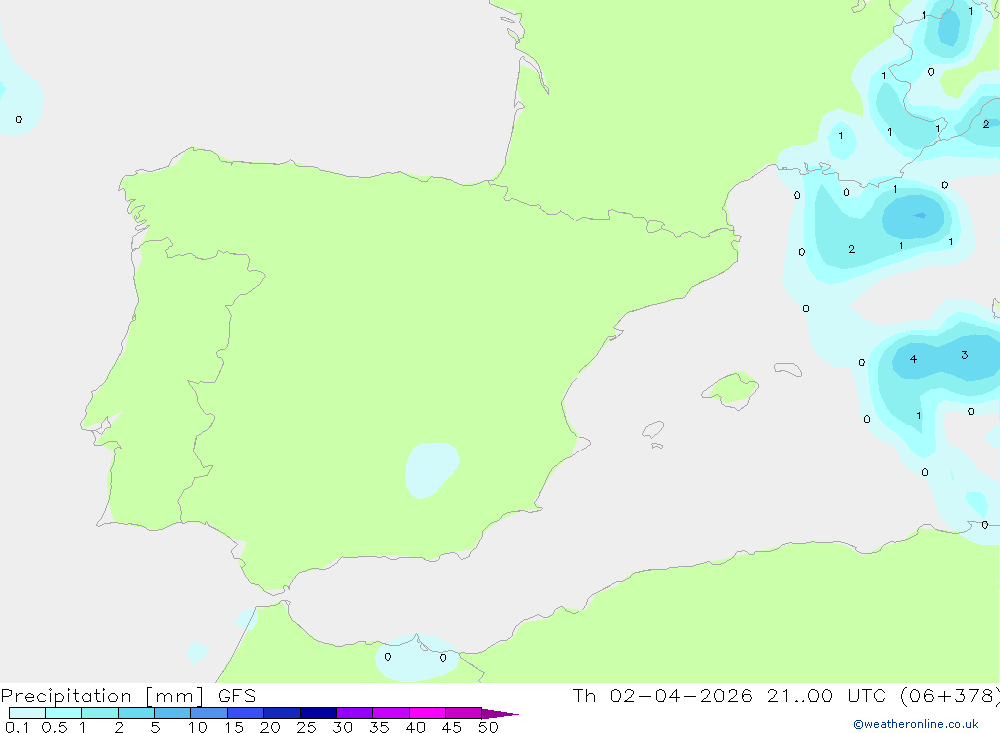
Task: Click the 'Precipitation [mm]' title text
Action: tap(102, 696)
